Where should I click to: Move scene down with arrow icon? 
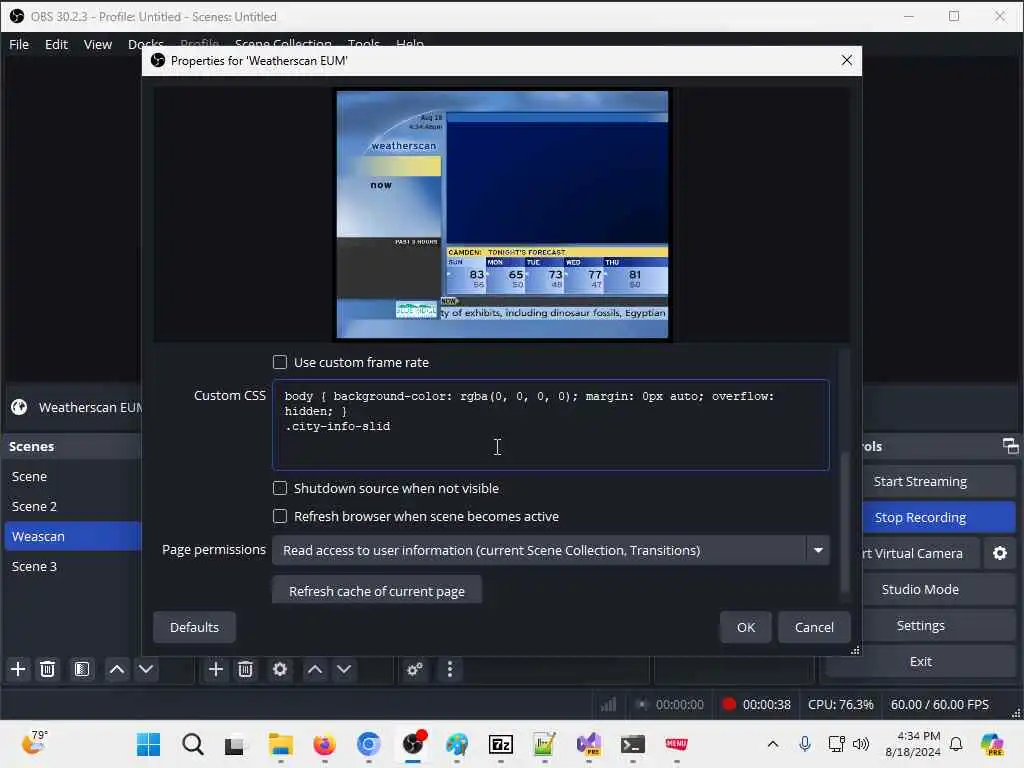click(146, 669)
